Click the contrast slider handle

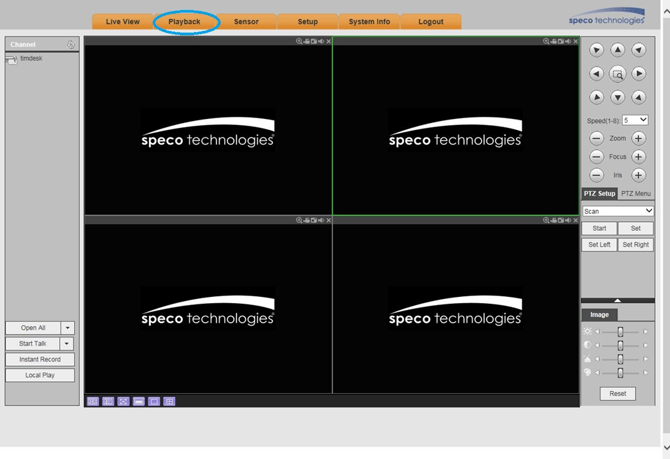(x=620, y=345)
